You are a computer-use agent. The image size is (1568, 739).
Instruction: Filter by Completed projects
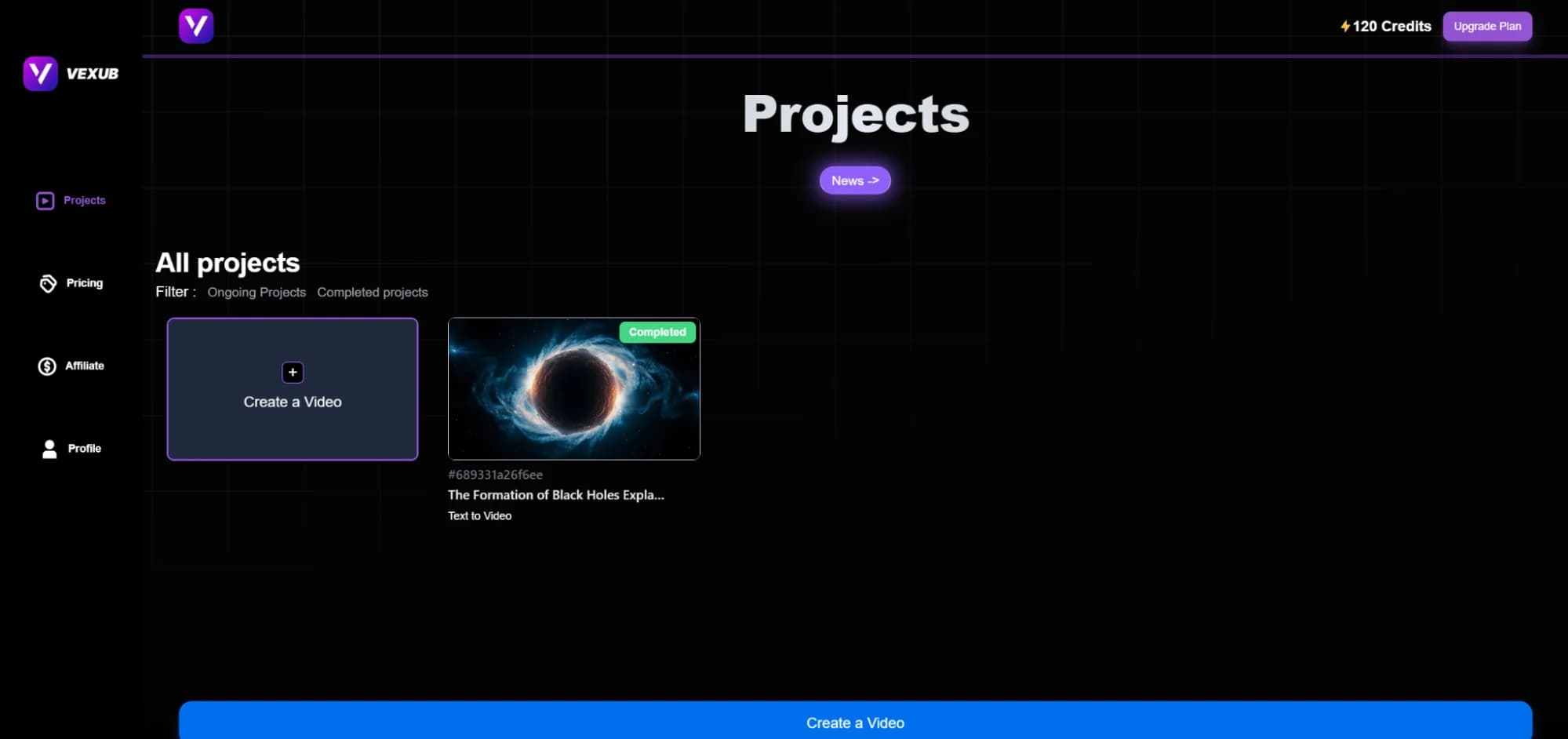click(373, 292)
